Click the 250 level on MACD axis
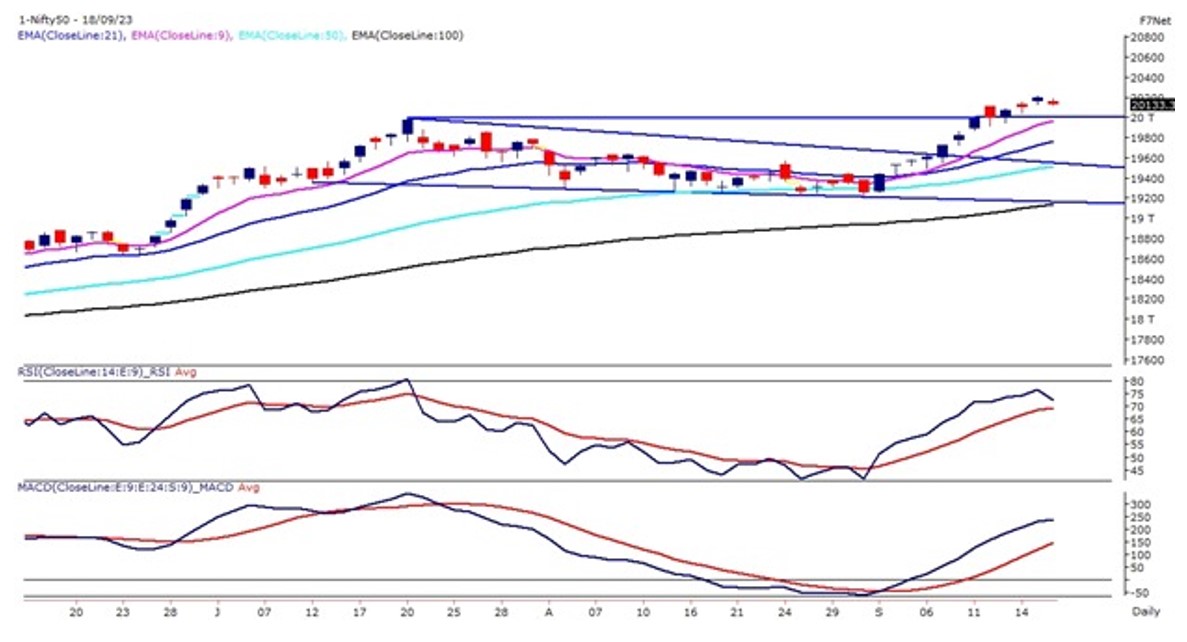Image resolution: width=1187 pixels, height=642 pixels. point(1141,518)
